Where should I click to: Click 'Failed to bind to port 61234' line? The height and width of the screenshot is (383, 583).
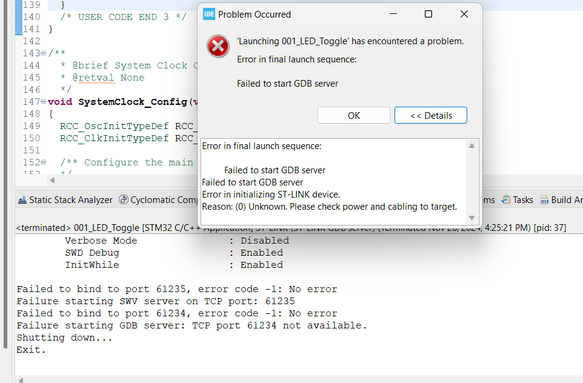click(x=177, y=313)
